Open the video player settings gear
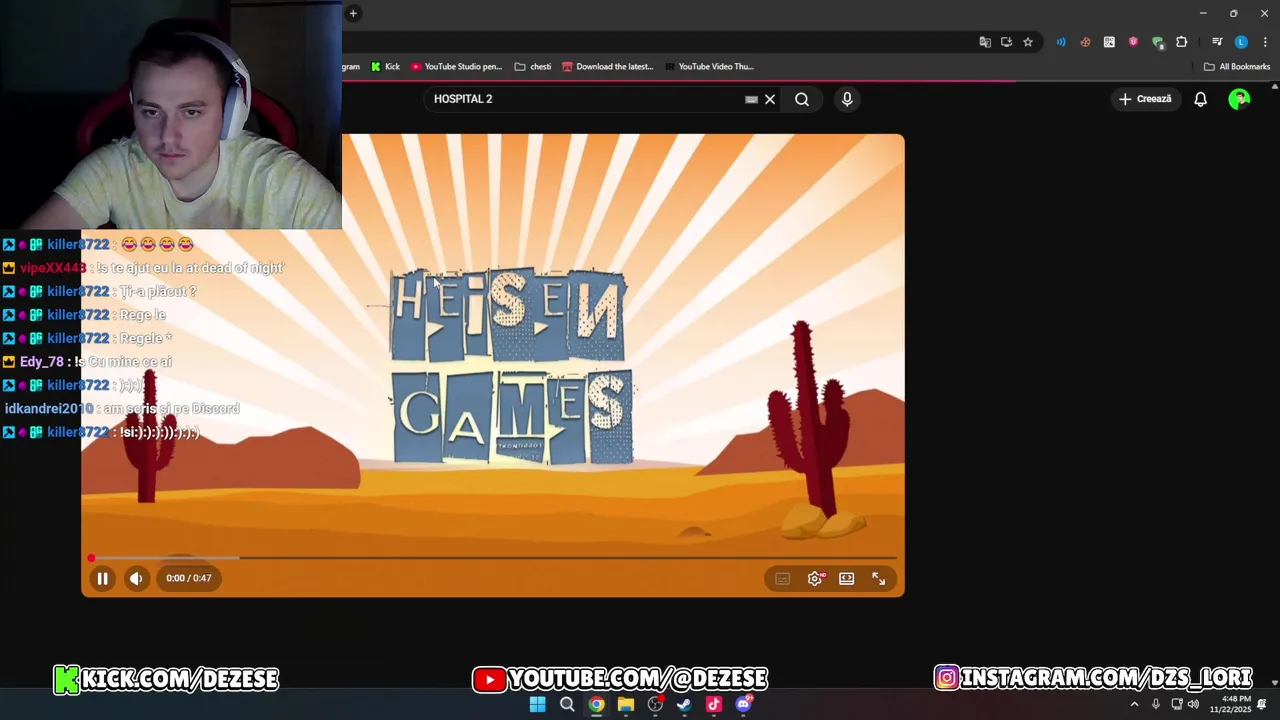This screenshot has width=1280, height=720. [x=815, y=579]
